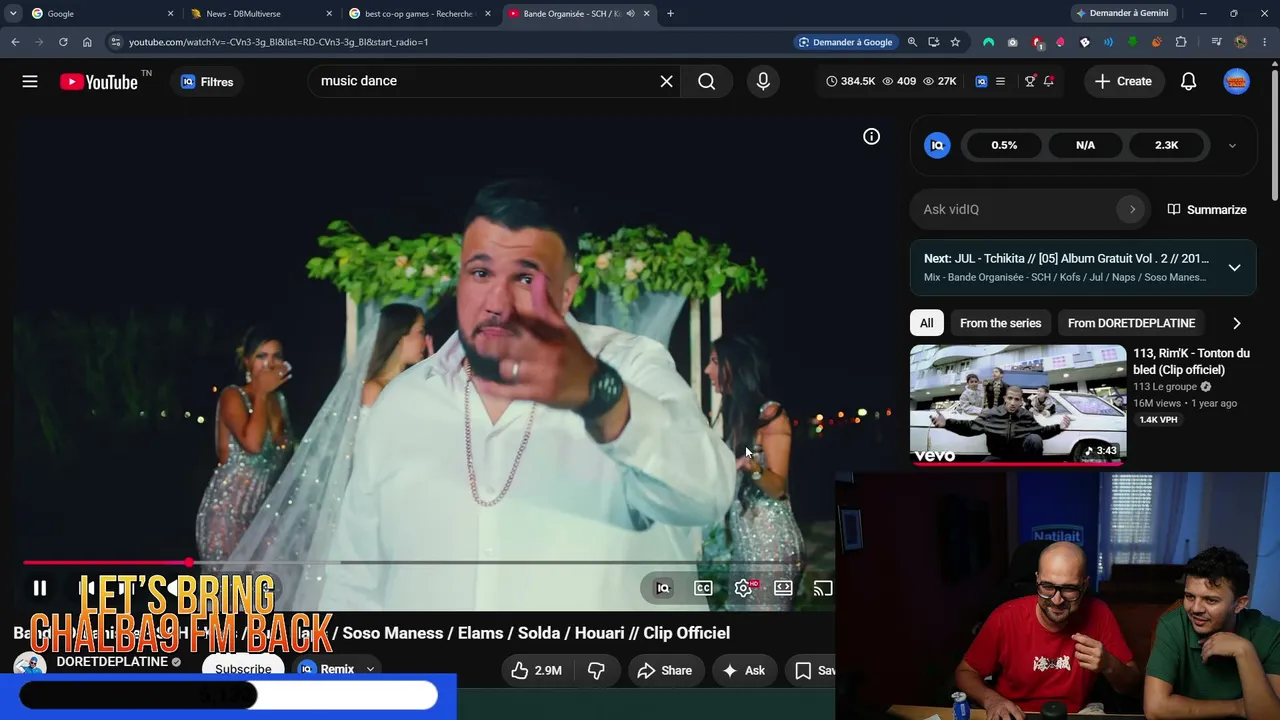The height and width of the screenshot is (720, 1280).
Task: Open Chrome media controls icon
Action: click(1216, 42)
